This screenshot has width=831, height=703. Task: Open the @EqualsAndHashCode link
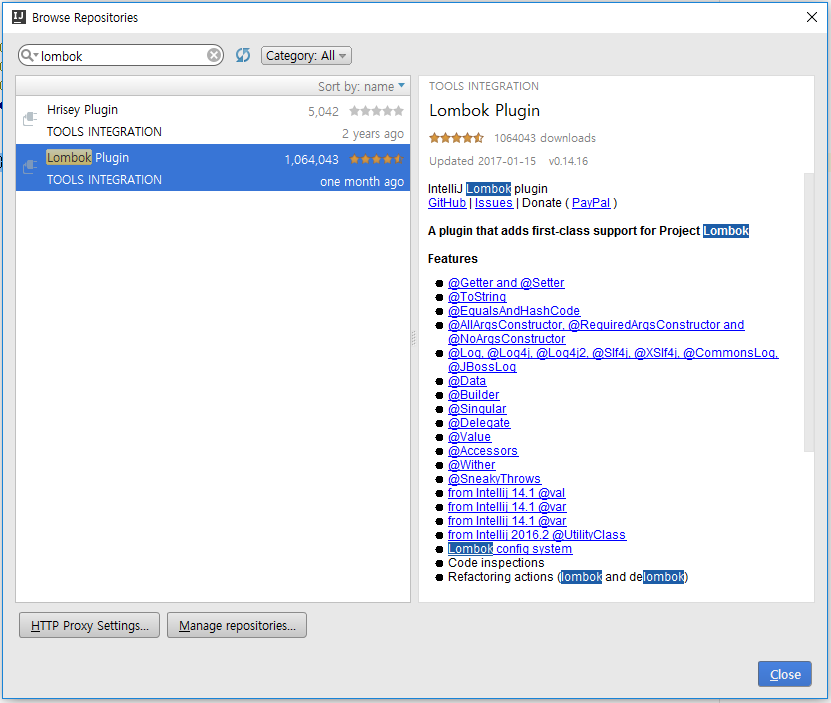coord(514,311)
